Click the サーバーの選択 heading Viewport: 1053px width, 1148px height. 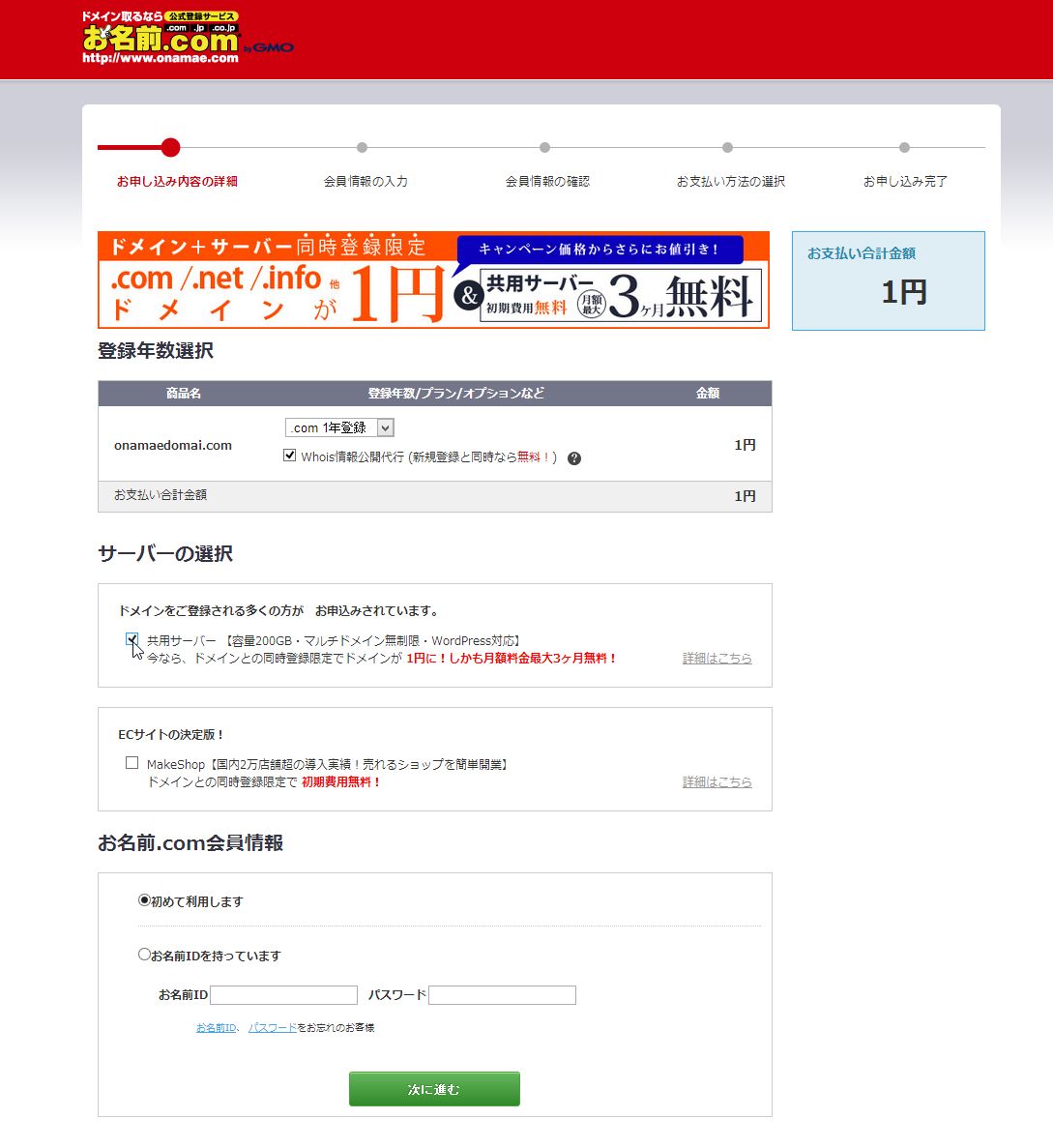pos(165,553)
